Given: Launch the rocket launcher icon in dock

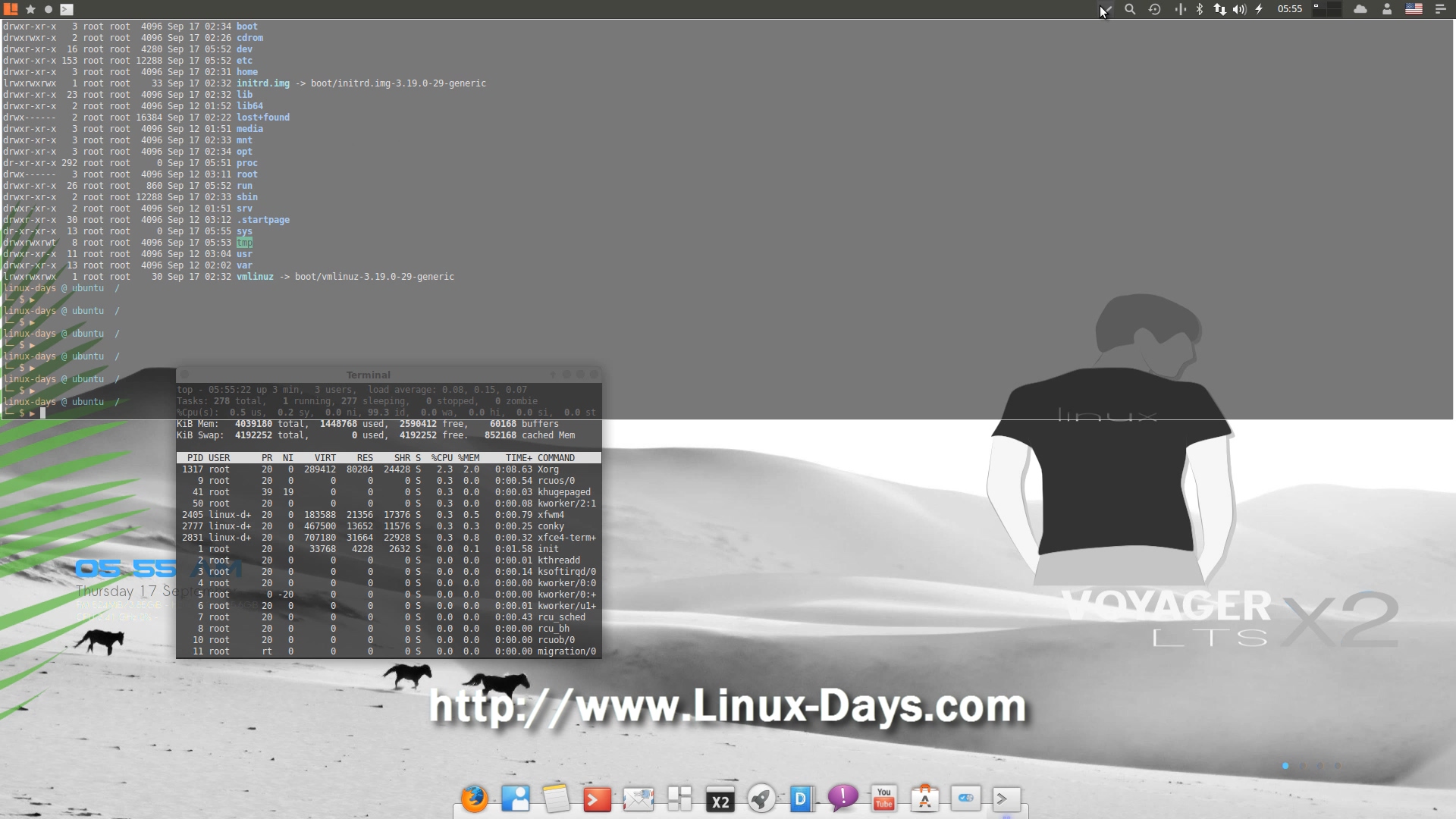Looking at the screenshot, I should click(761, 799).
